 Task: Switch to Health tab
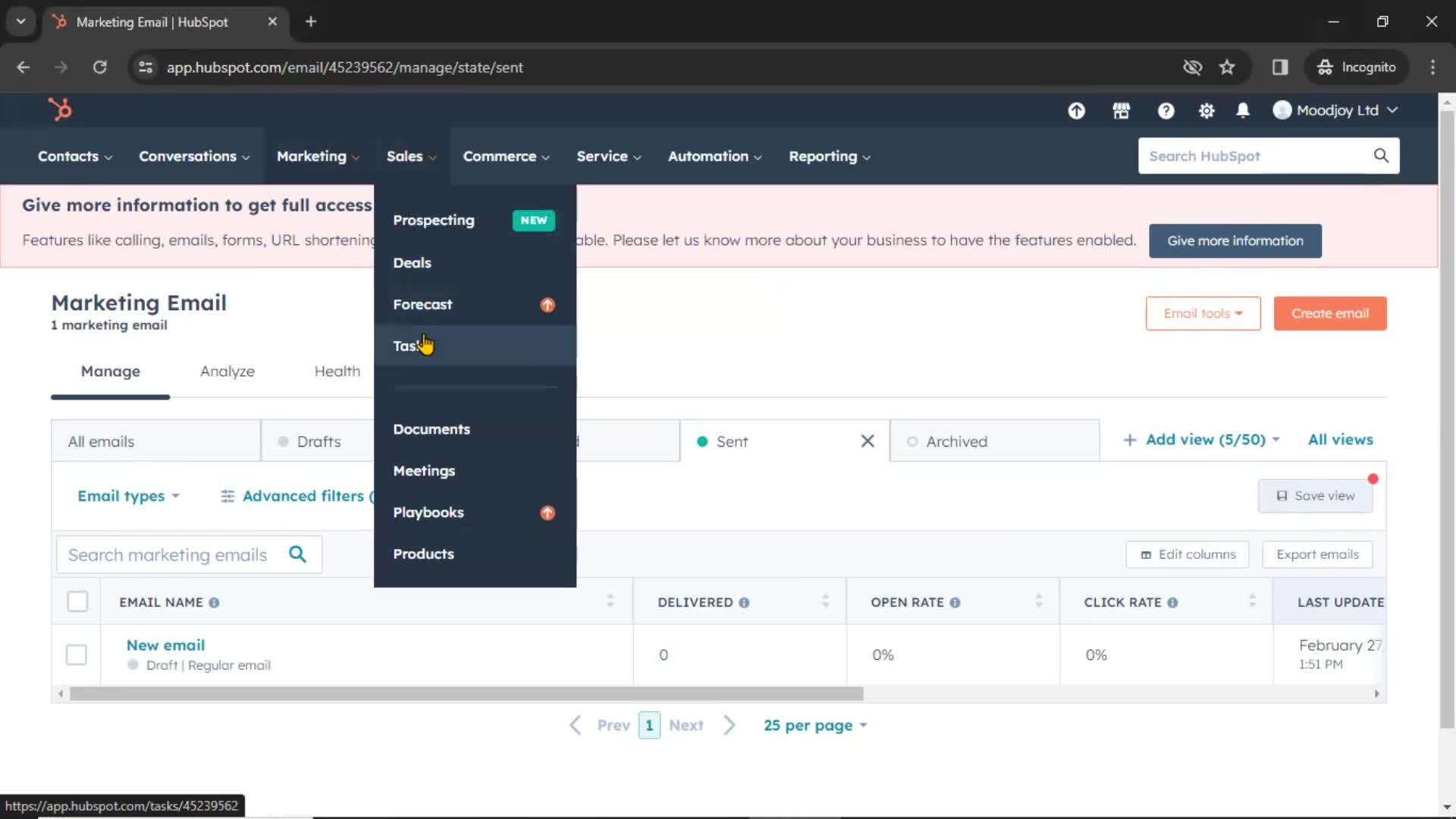pos(337,372)
